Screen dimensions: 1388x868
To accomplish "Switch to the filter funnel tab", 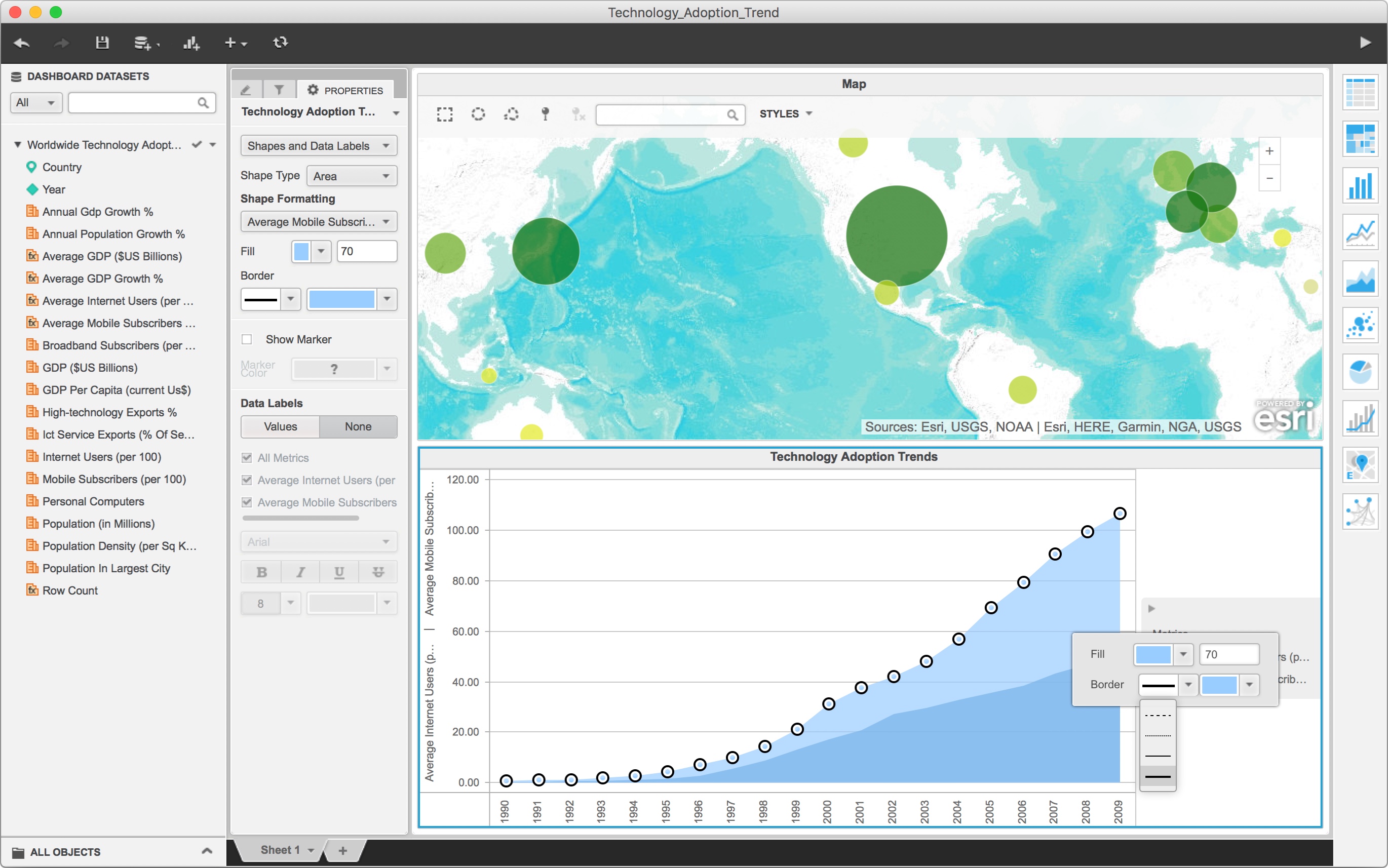I will coord(279,90).
